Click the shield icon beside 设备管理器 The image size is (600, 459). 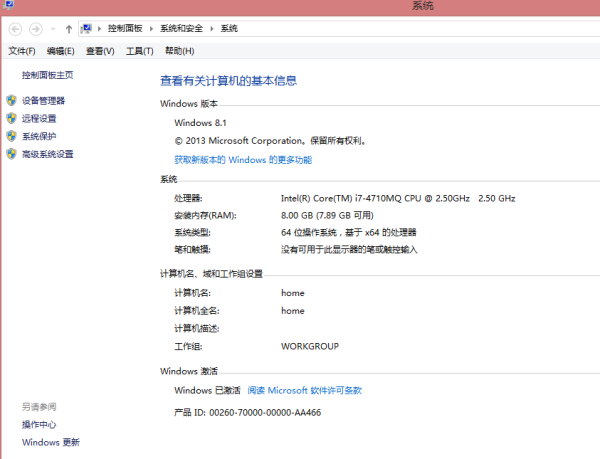point(11,101)
